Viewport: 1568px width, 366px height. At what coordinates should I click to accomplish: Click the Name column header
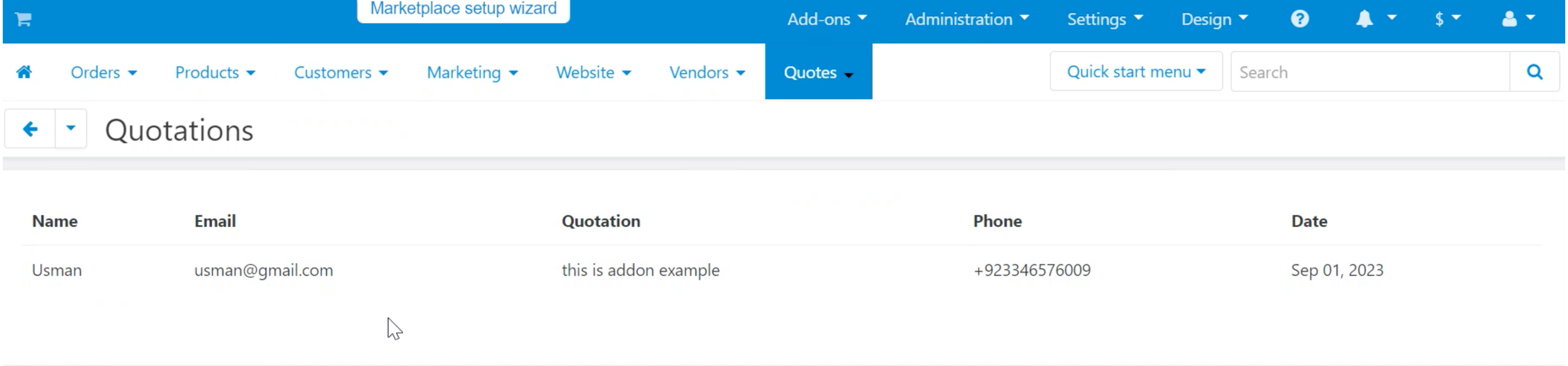pyautogui.click(x=55, y=221)
